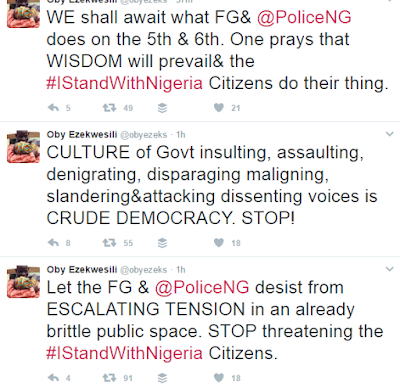400x388 pixels.
Task: Click the stack icon under the first tweet
Action: click(162, 108)
